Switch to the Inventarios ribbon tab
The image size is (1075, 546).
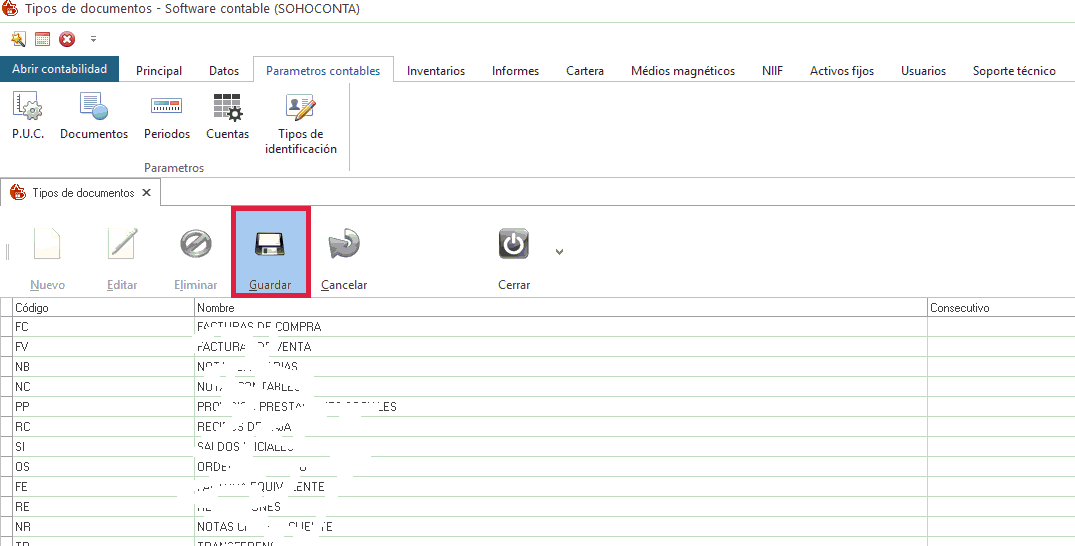[x=435, y=71]
